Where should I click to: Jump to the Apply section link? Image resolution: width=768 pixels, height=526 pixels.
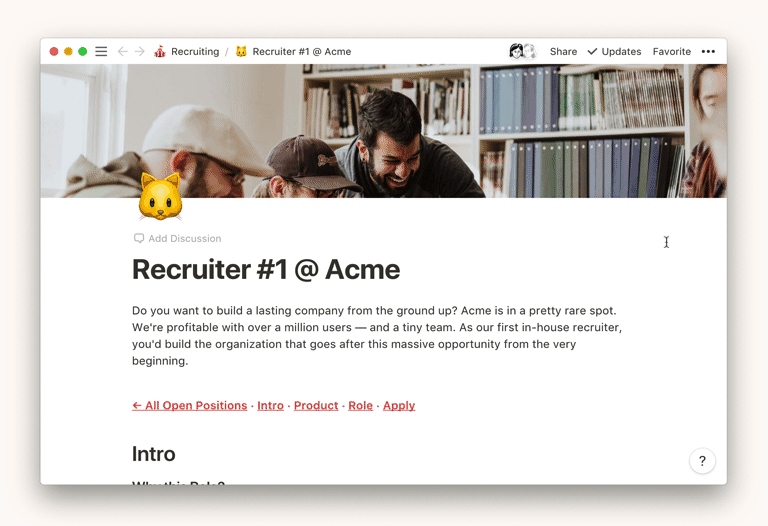point(399,406)
